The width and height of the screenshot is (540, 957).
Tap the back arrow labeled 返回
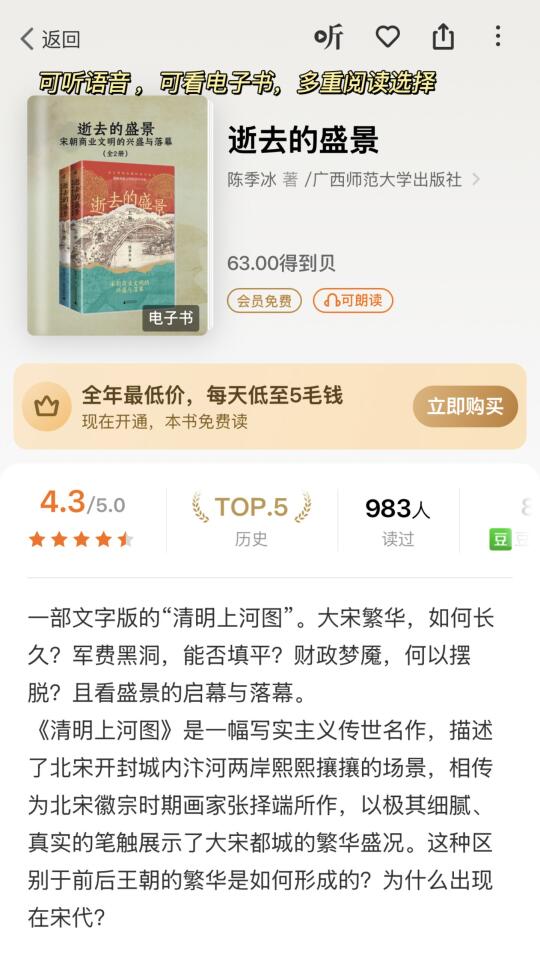click(x=50, y=38)
